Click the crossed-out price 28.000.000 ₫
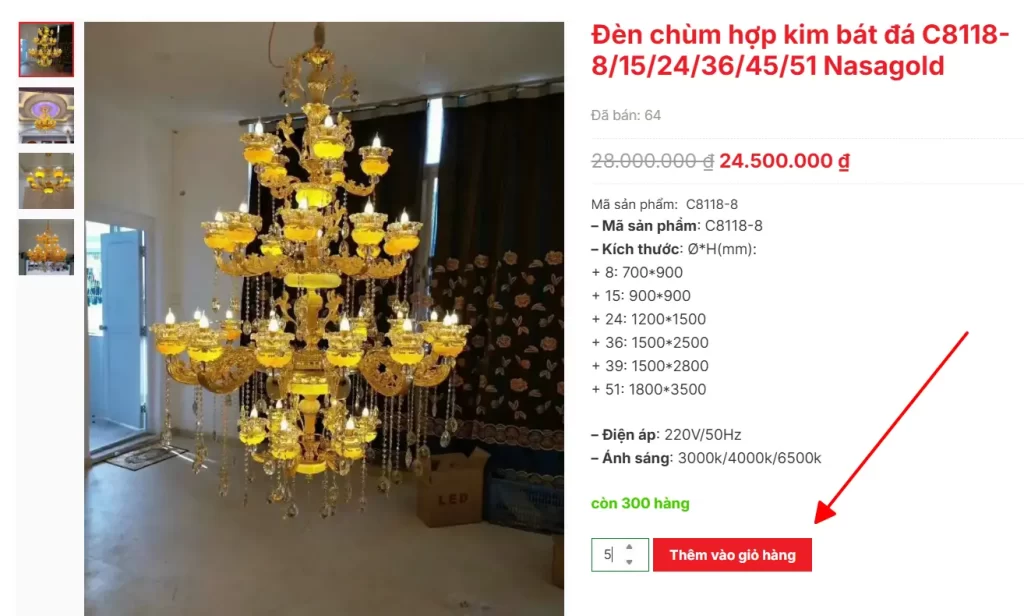 pyautogui.click(x=652, y=161)
